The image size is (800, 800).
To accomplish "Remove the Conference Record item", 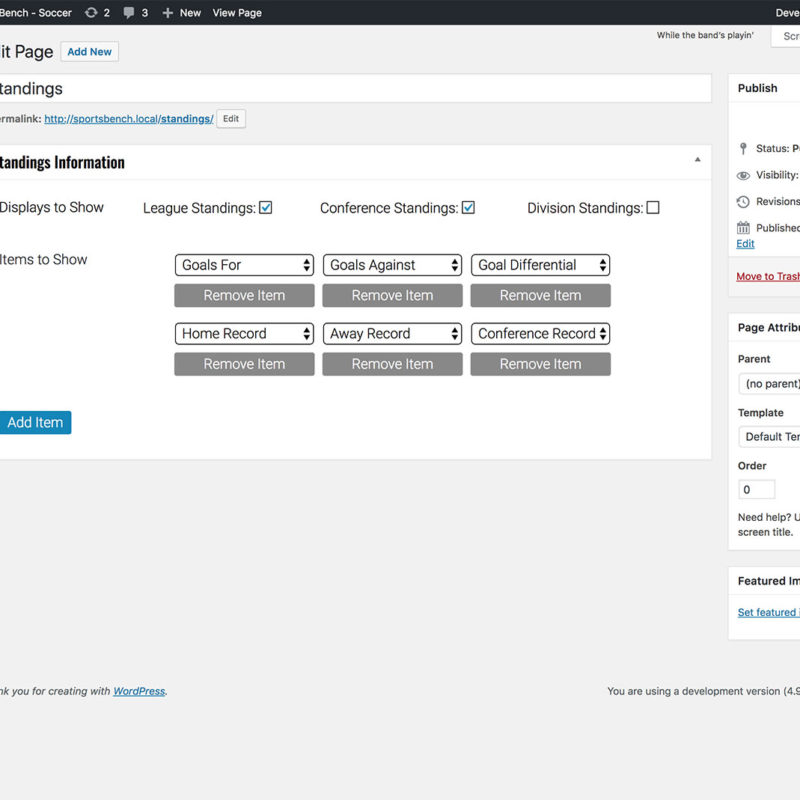I will (540, 364).
